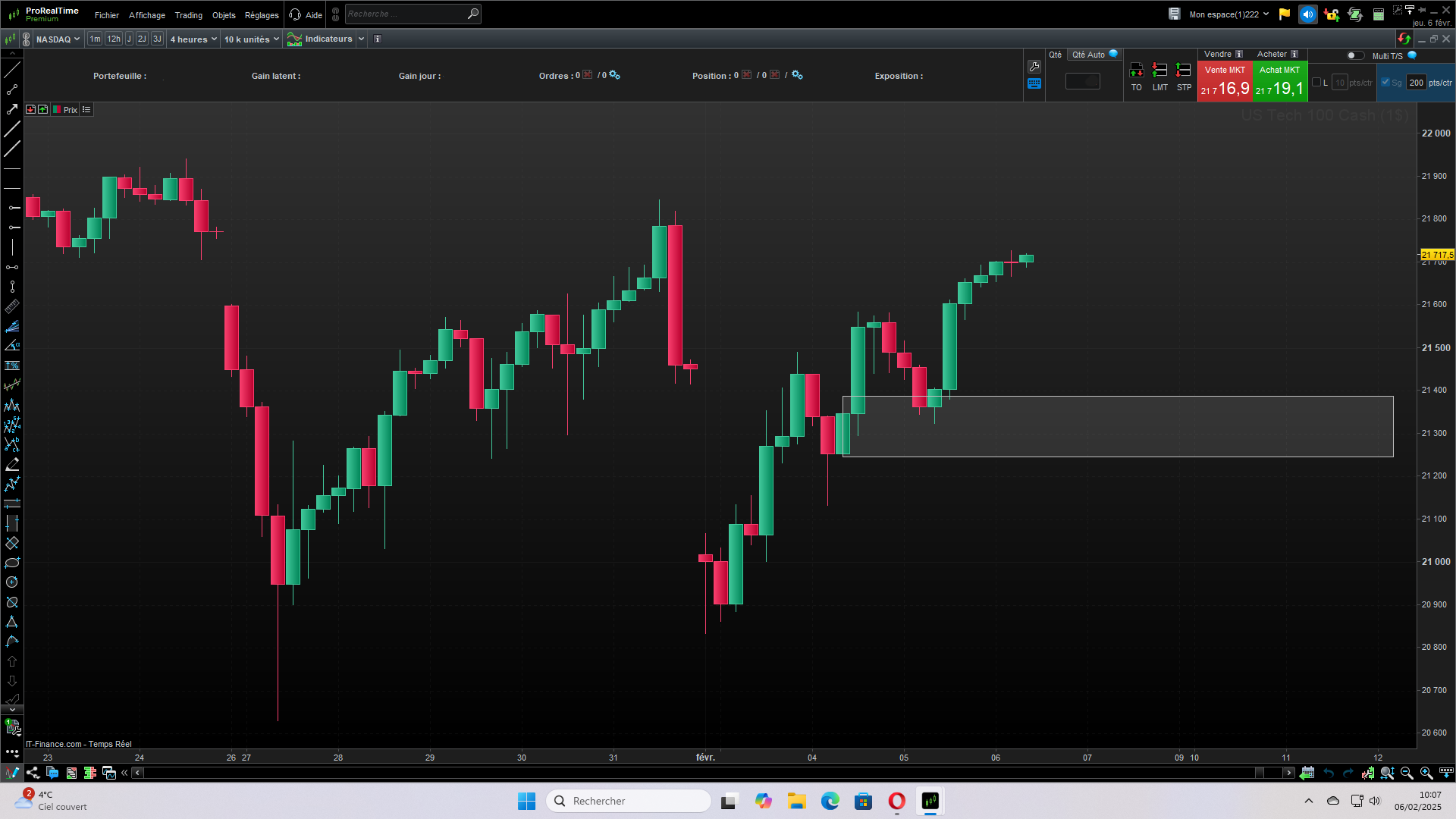
Task: Click the share chart icon
Action: coord(33,773)
